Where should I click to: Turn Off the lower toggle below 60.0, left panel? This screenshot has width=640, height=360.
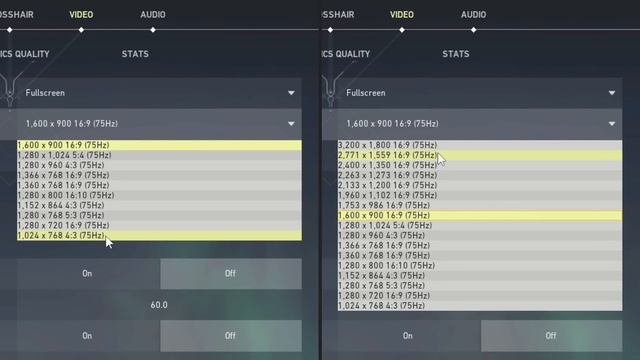[x=231, y=336]
